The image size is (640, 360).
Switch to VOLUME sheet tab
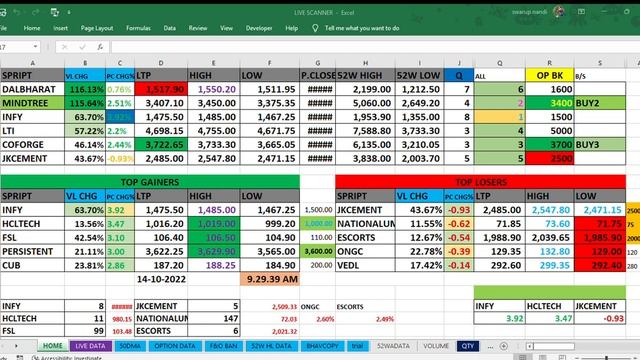(x=436, y=346)
